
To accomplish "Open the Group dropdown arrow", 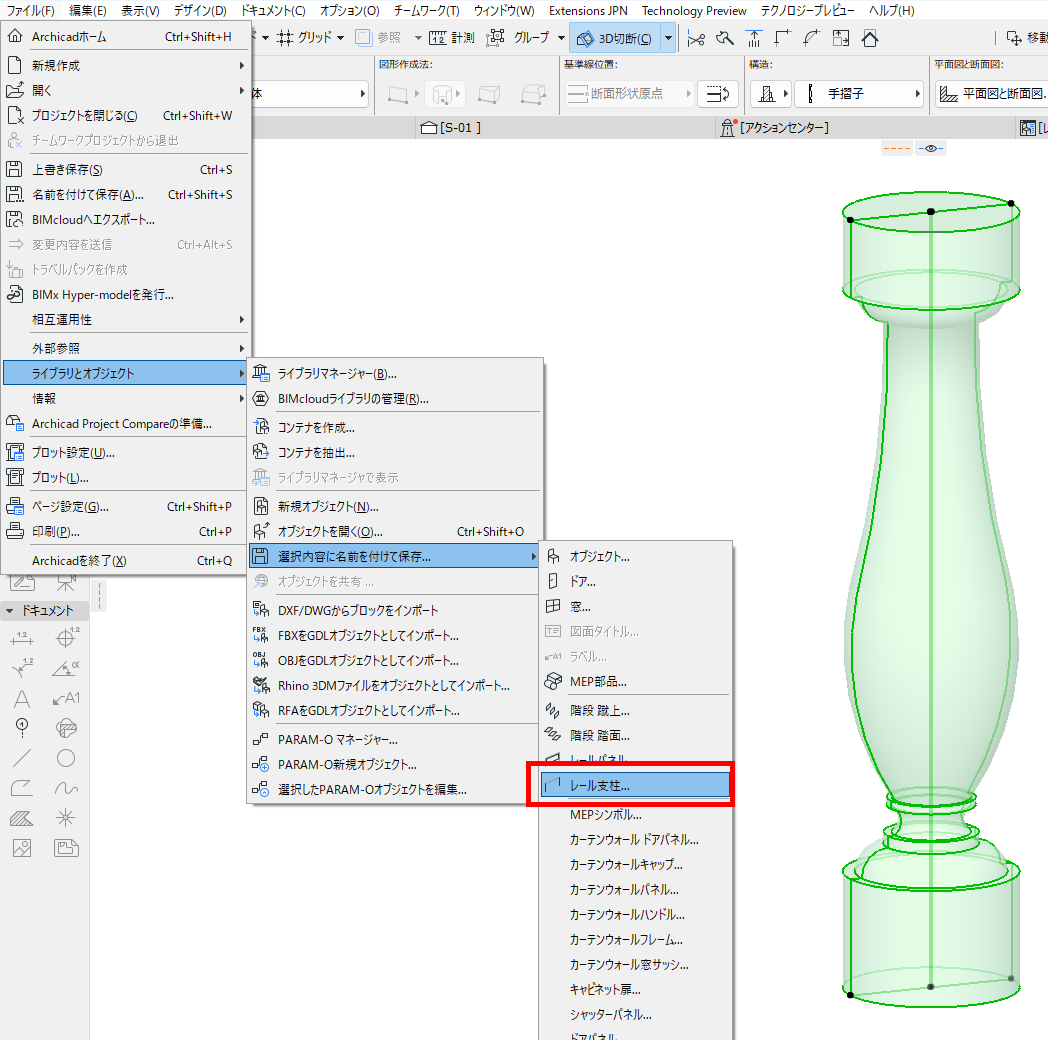I will point(561,38).
